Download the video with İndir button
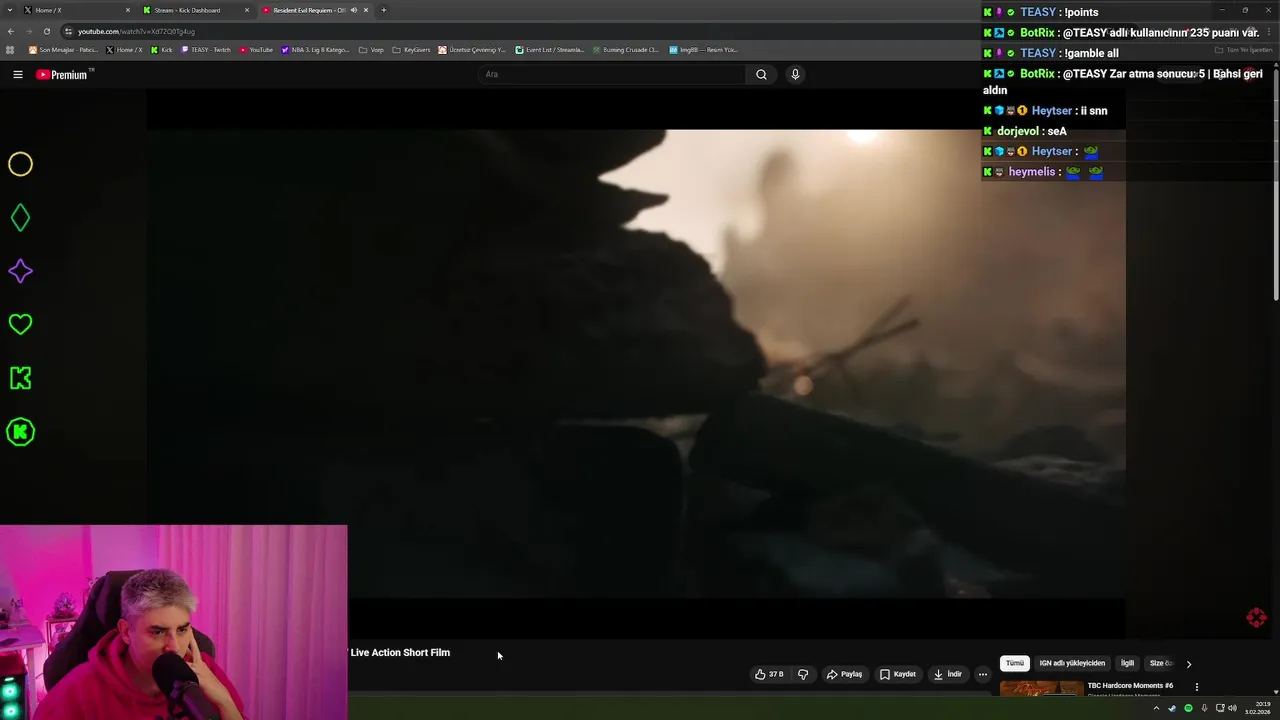 (947, 674)
